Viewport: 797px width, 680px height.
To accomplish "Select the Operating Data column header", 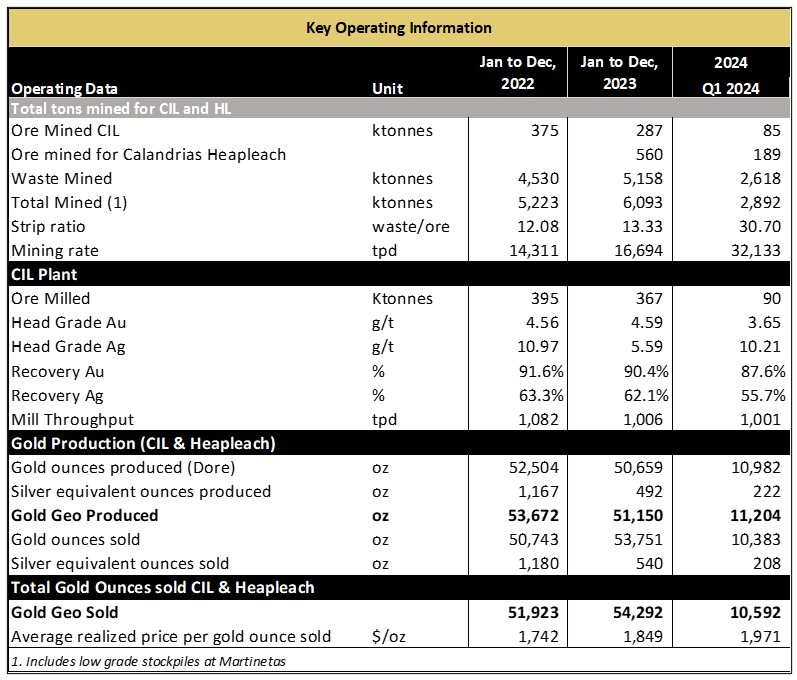I will pos(65,88).
